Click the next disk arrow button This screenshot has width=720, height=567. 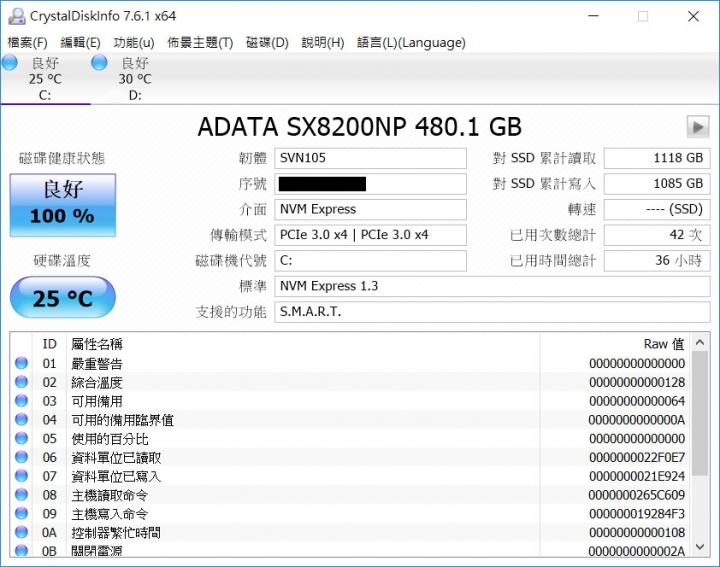[x=697, y=127]
